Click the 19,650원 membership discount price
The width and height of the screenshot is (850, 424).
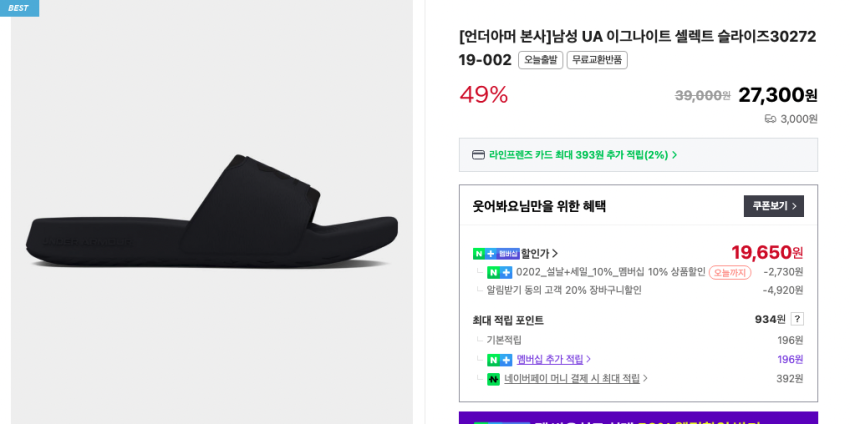pyautogui.click(x=767, y=252)
